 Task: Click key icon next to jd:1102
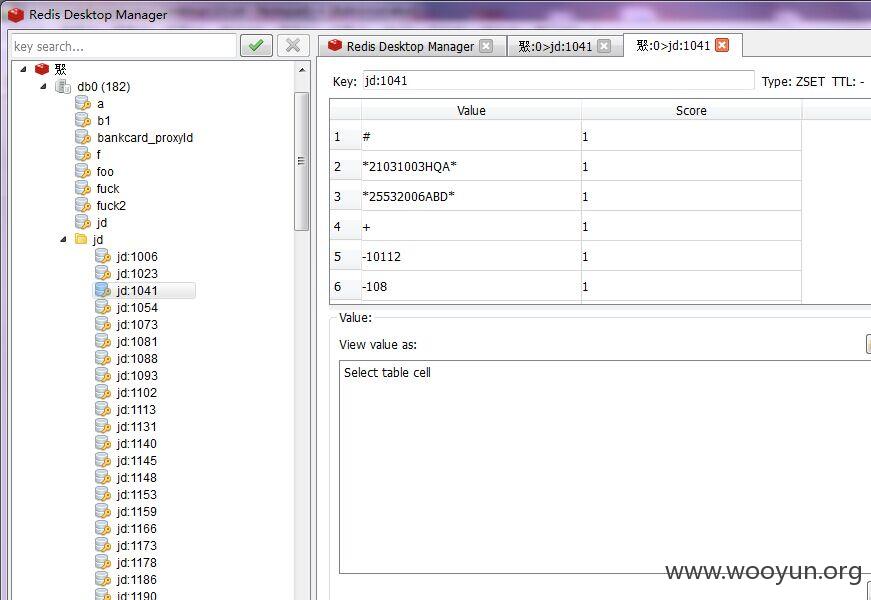click(103, 392)
